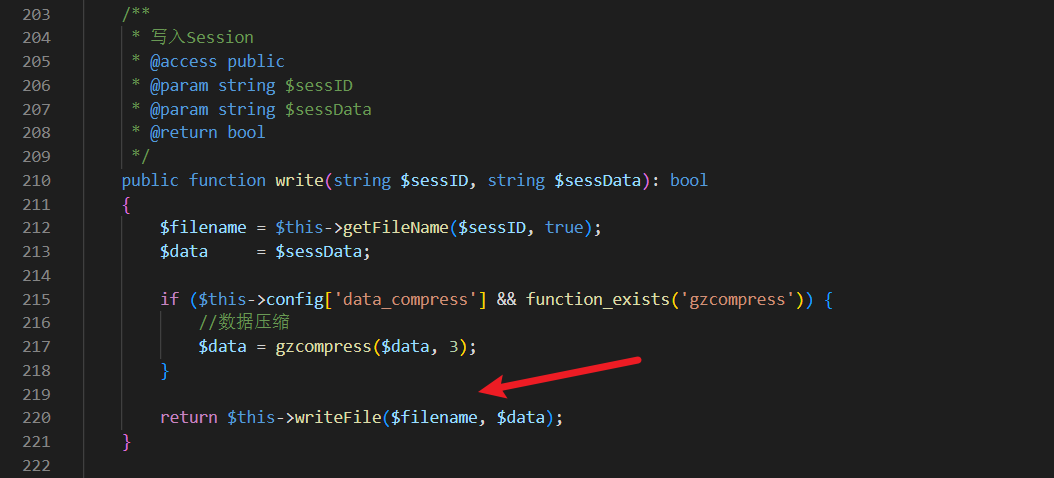Click the @access public doc tag
This screenshot has height=478, width=1054.
click(217, 62)
